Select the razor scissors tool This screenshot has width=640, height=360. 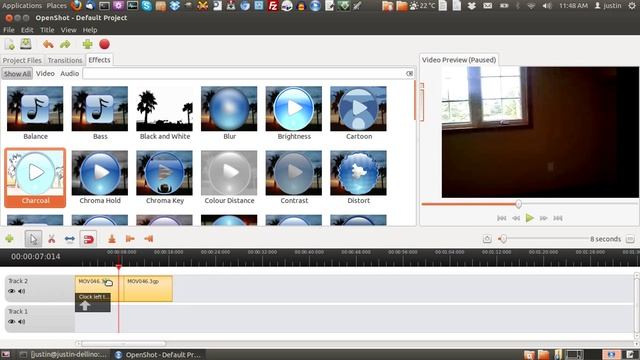click(51, 239)
